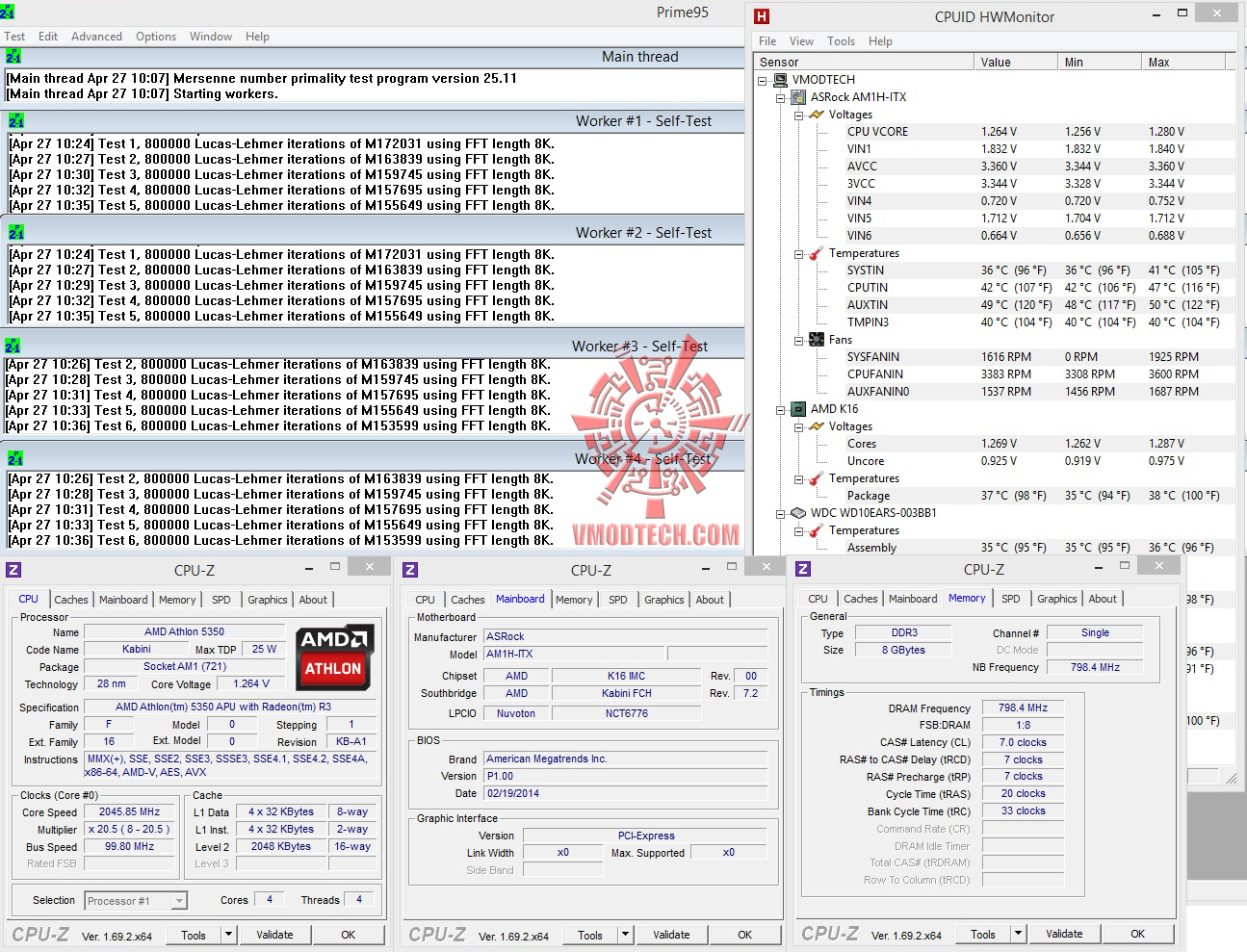The width and height of the screenshot is (1247, 952).
Task: Click the Temperatures thermometer icon under ASRock AM1H-ITX
Action: click(x=817, y=253)
